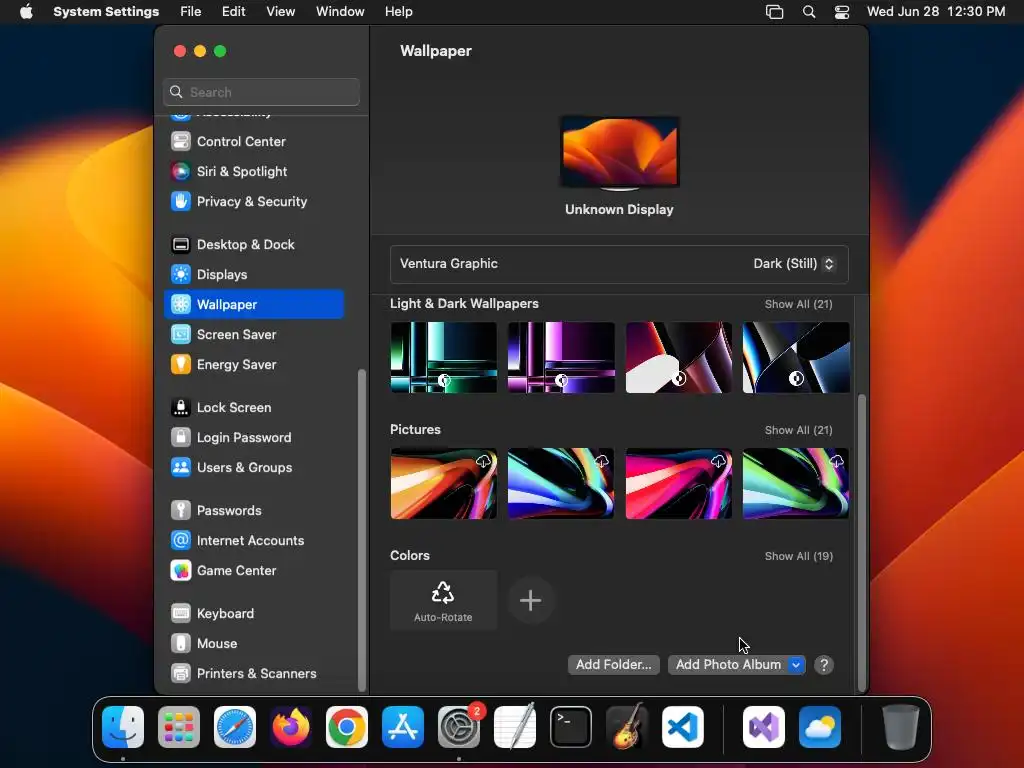This screenshot has height=768, width=1024.
Task: Open GarageBand from the Dock
Action: tap(627, 727)
